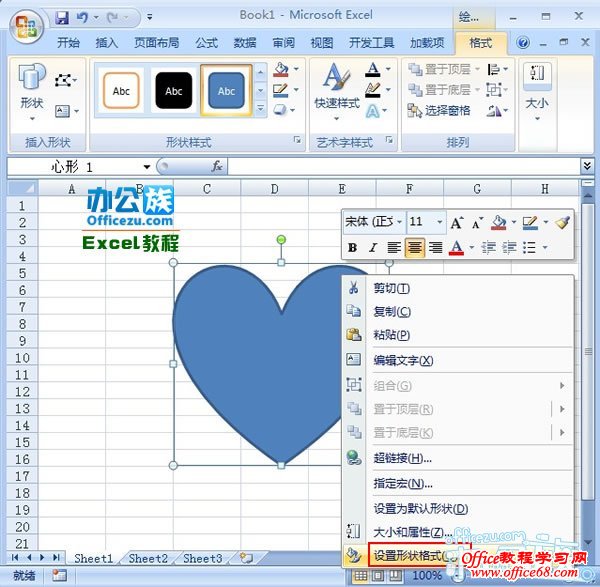Click the align objects icon in 排列 group
The width and height of the screenshot is (600, 587).
(x=494, y=70)
